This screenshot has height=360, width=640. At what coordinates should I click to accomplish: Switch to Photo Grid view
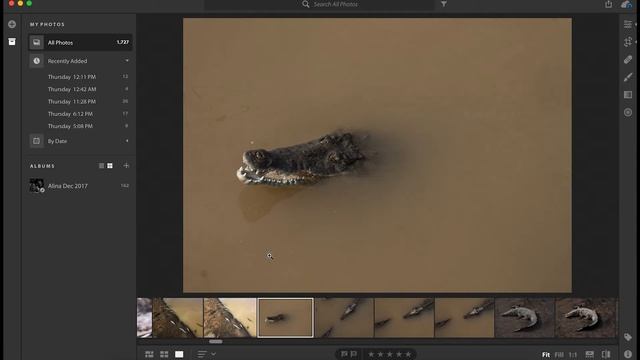pos(149,354)
